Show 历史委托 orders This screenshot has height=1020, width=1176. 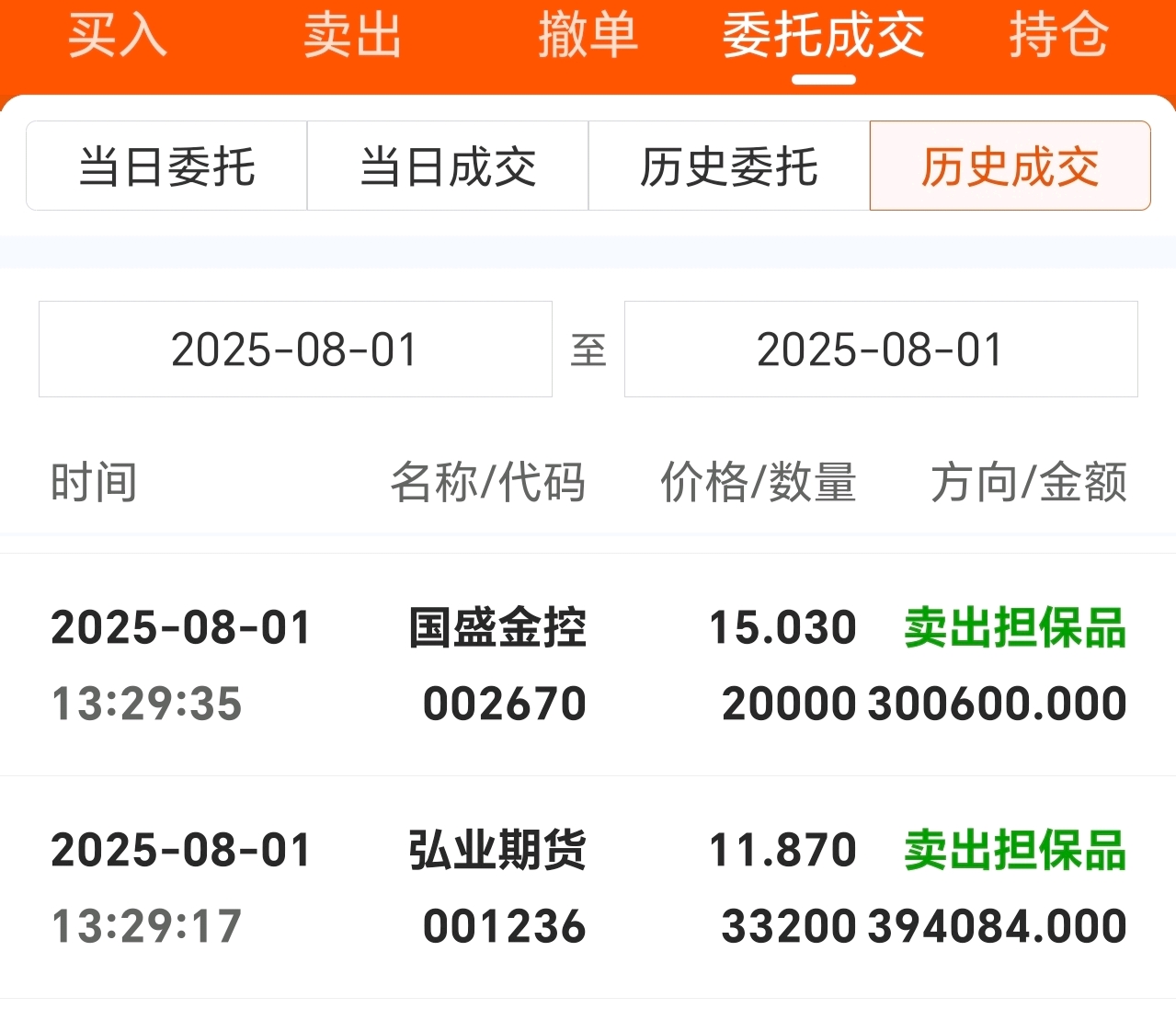(729, 166)
